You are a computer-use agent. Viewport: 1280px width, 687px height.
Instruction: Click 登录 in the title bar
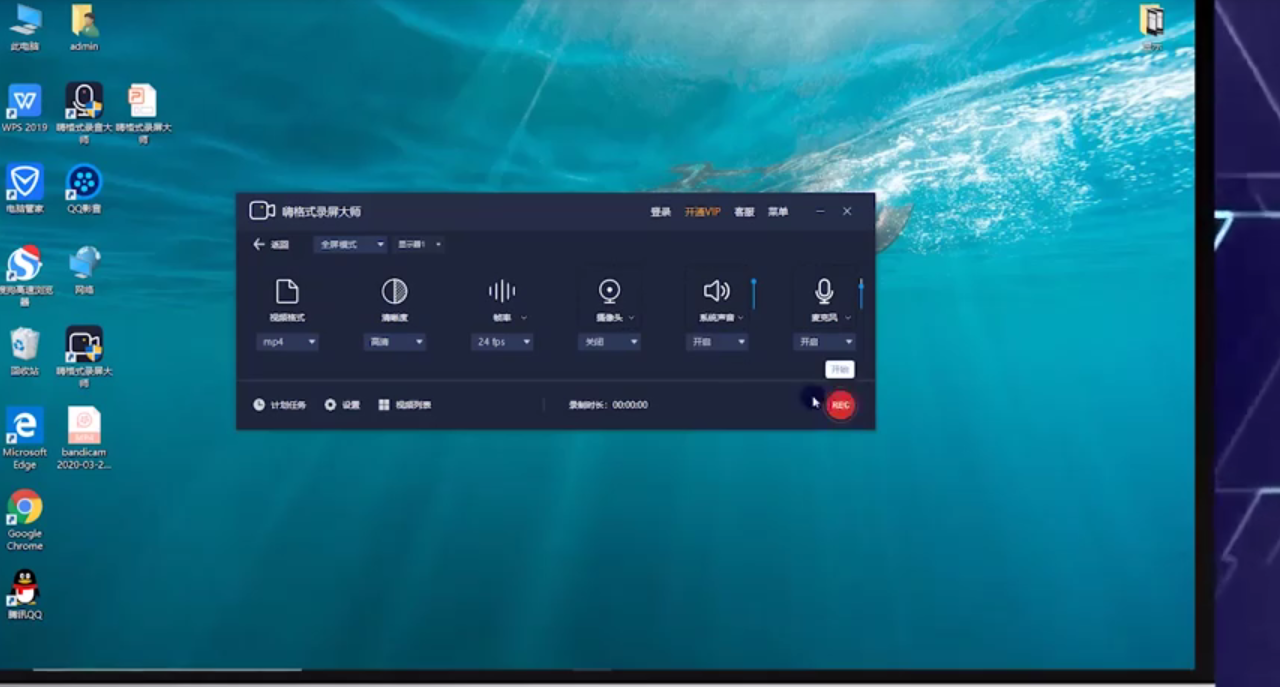(x=661, y=212)
